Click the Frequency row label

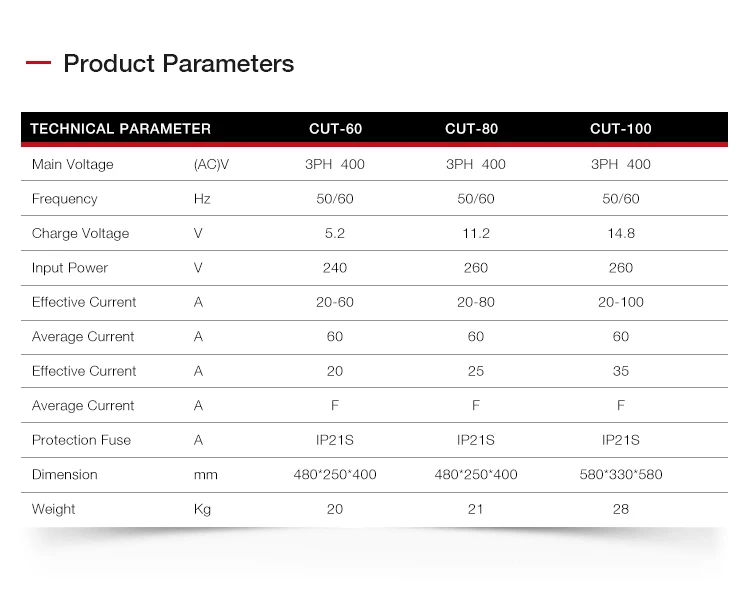[x=64, y=199]
